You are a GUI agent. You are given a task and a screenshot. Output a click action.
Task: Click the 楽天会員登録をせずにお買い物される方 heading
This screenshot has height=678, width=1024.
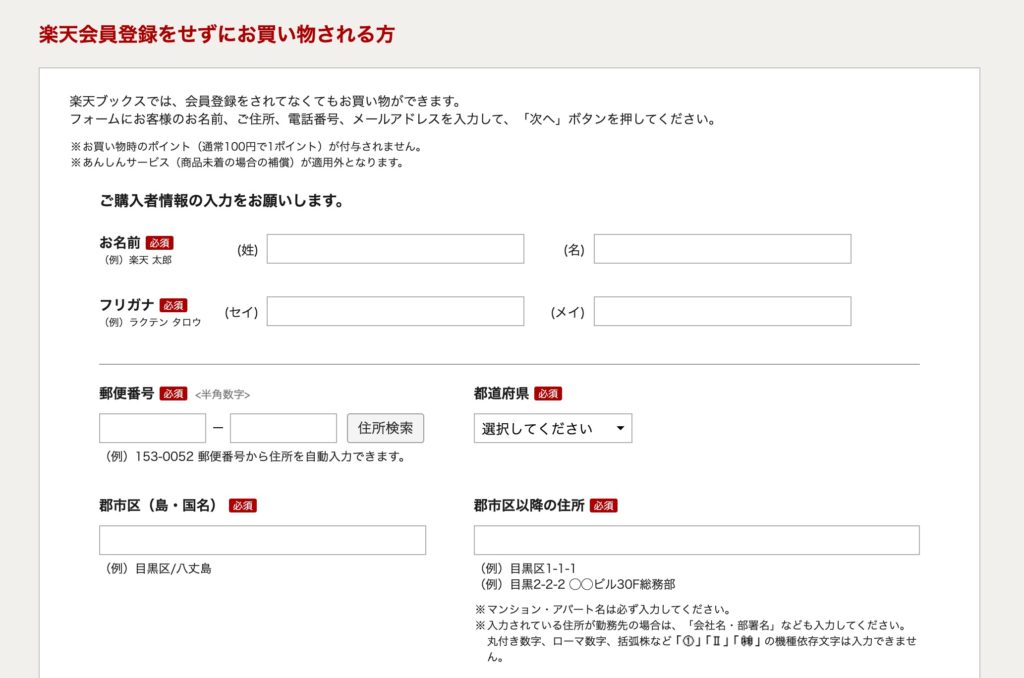[217, 34]
